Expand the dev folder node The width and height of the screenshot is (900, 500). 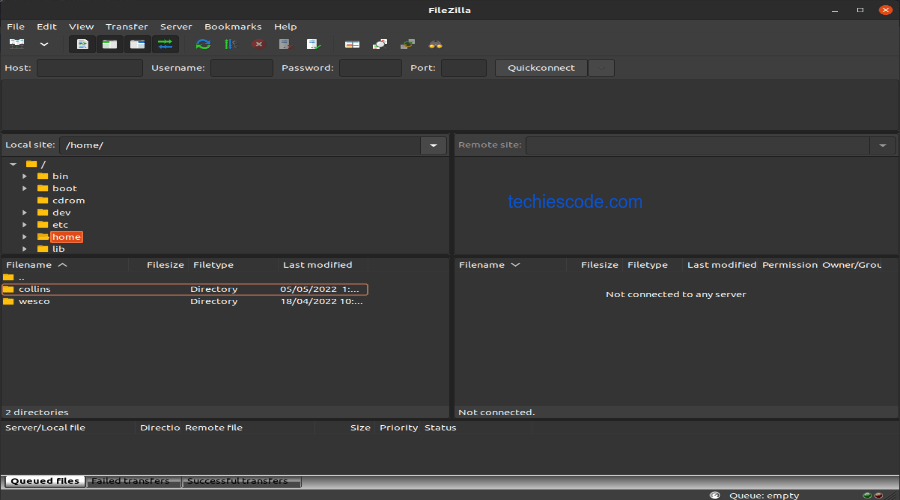tap(25, 212)
